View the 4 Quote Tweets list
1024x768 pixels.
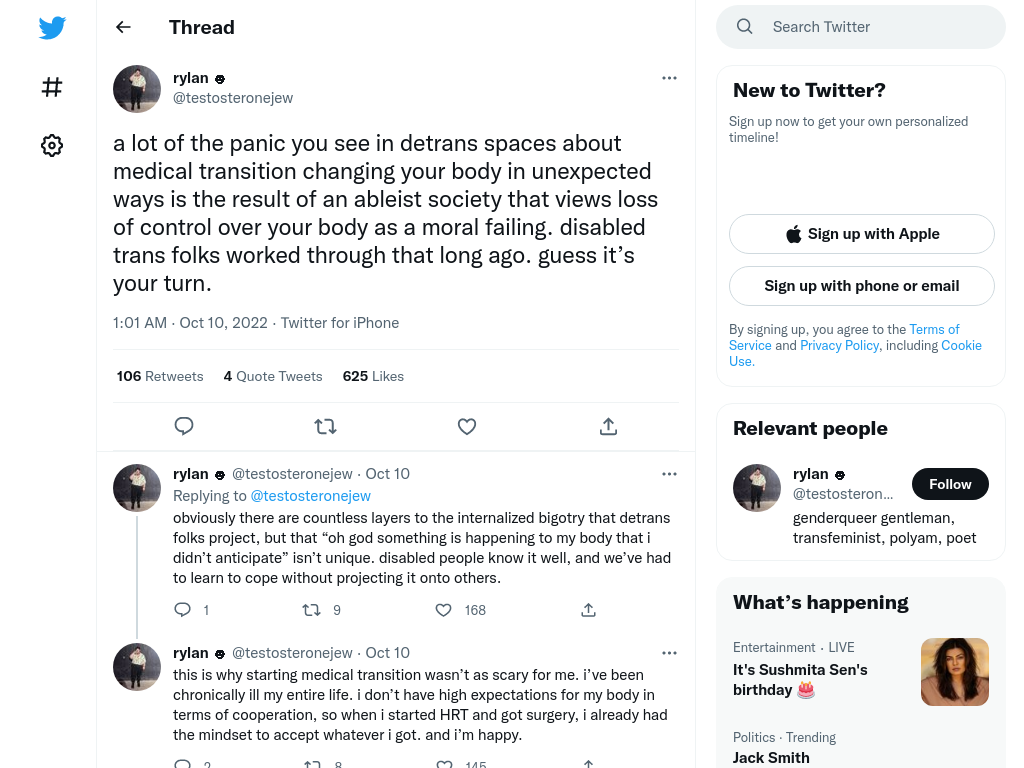273,376
